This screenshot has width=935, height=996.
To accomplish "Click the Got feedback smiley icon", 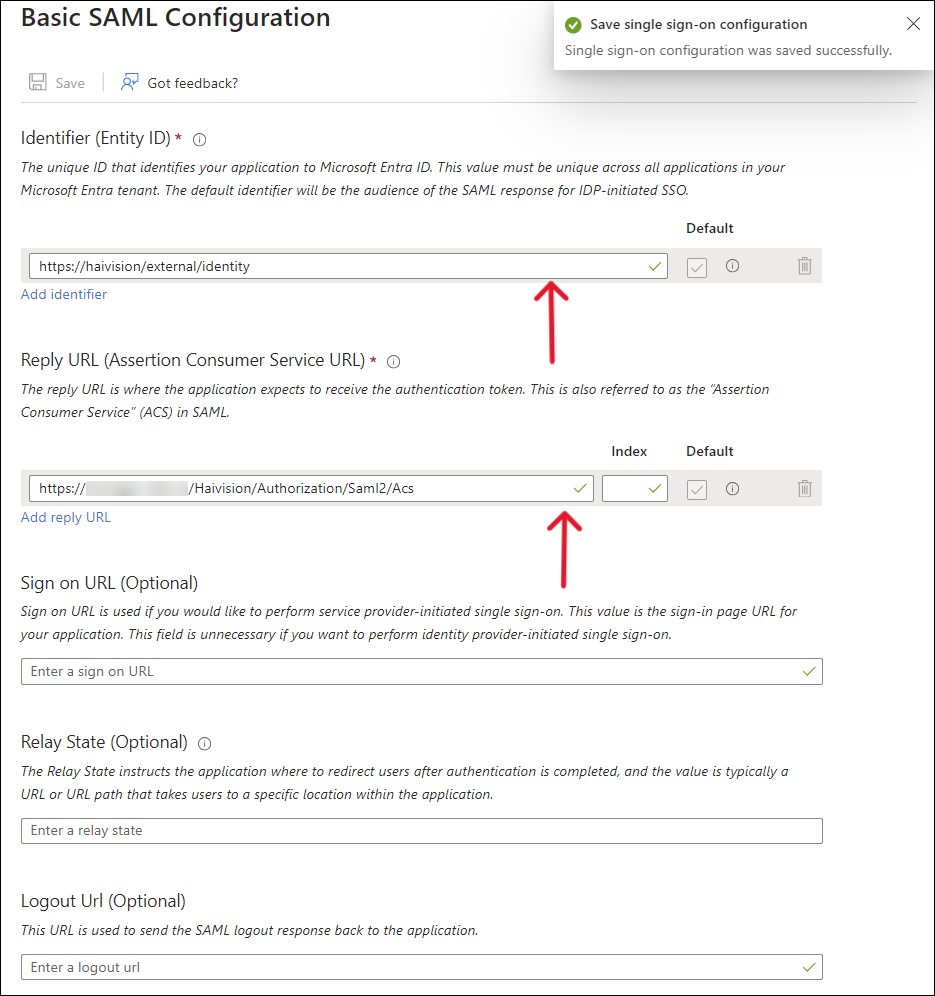I will click(131, 82).
